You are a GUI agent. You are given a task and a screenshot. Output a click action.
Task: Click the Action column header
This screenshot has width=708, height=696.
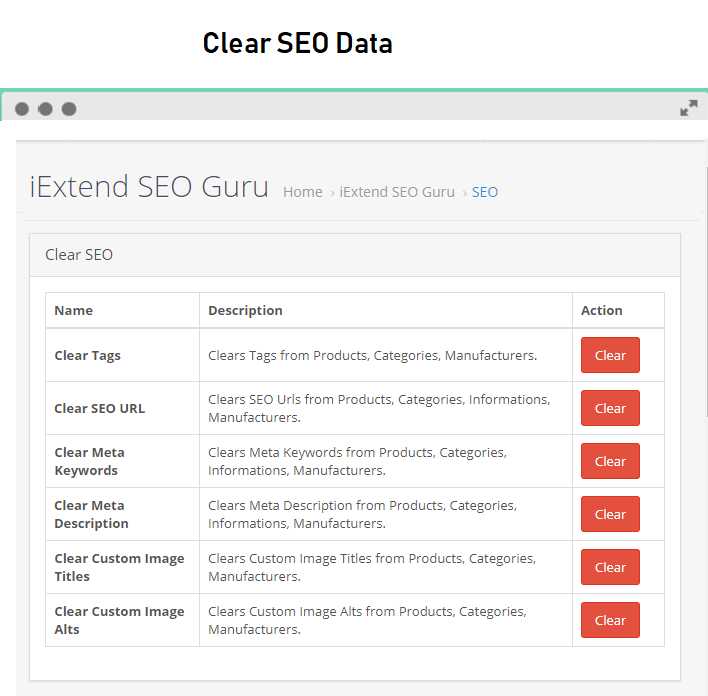601,310
